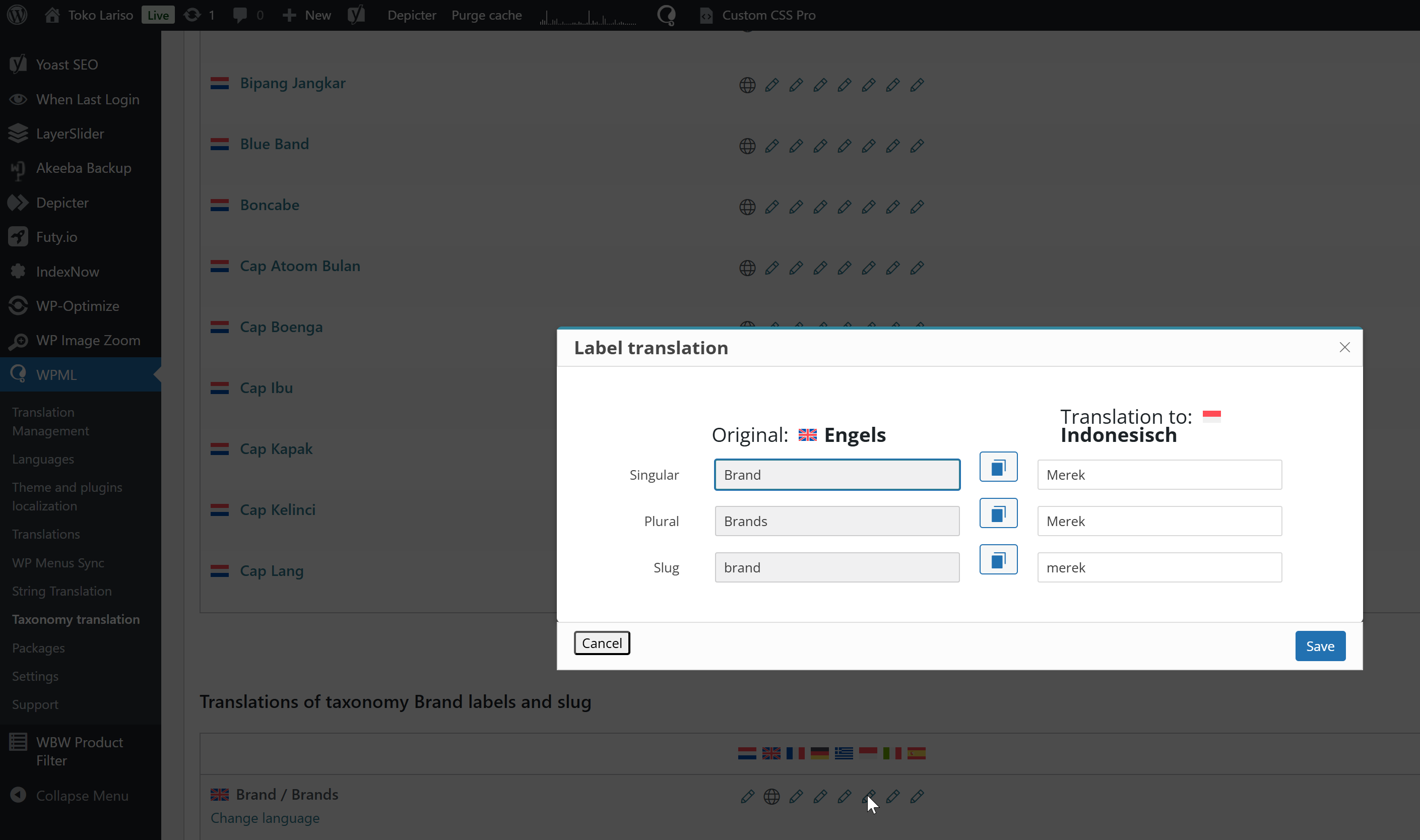
Task: Open the Bipang Jangkar term
Action: [293, 83]
